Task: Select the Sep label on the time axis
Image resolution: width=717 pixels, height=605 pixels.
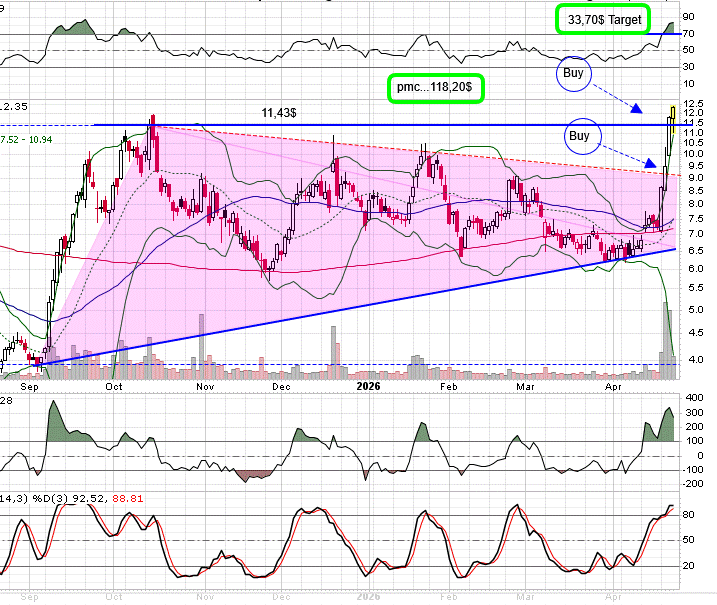Action: click(29, 385)
